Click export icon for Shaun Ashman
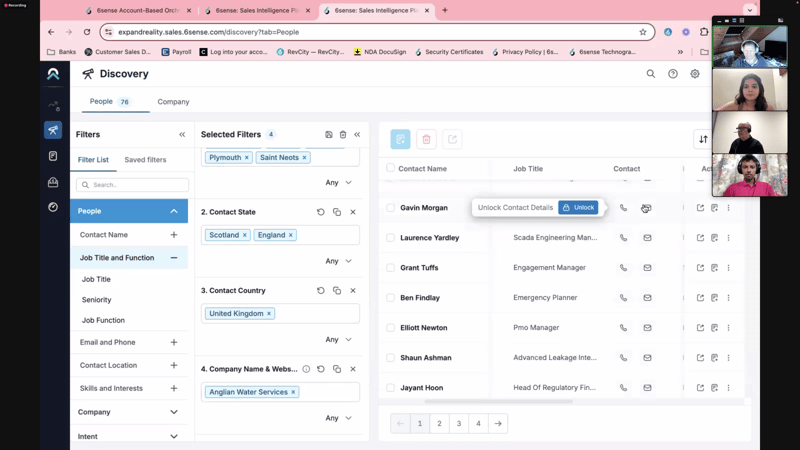The height and width of the screenshot is (450, 800). (x=700, y=358)
